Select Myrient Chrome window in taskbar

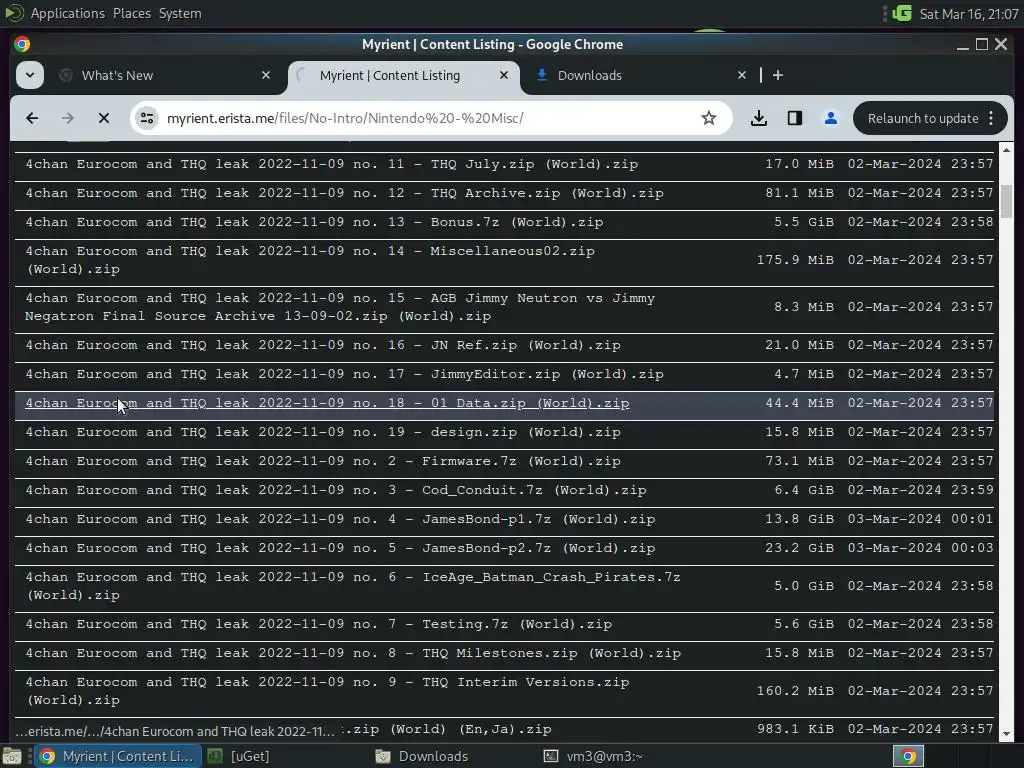(x=118, y=756)
